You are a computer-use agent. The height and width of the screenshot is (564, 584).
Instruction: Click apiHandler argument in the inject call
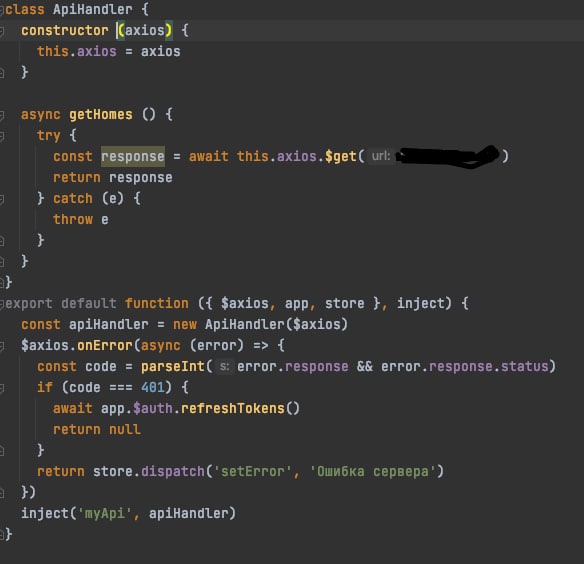188,514
